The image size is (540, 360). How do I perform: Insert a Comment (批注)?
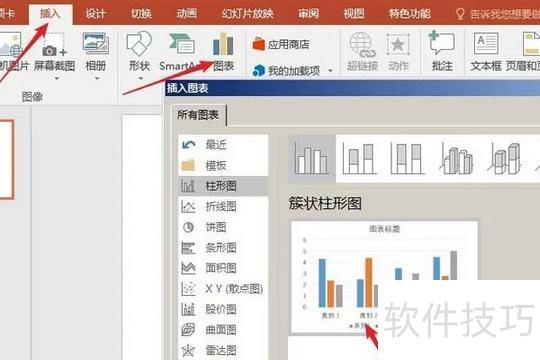pos(442,52)
